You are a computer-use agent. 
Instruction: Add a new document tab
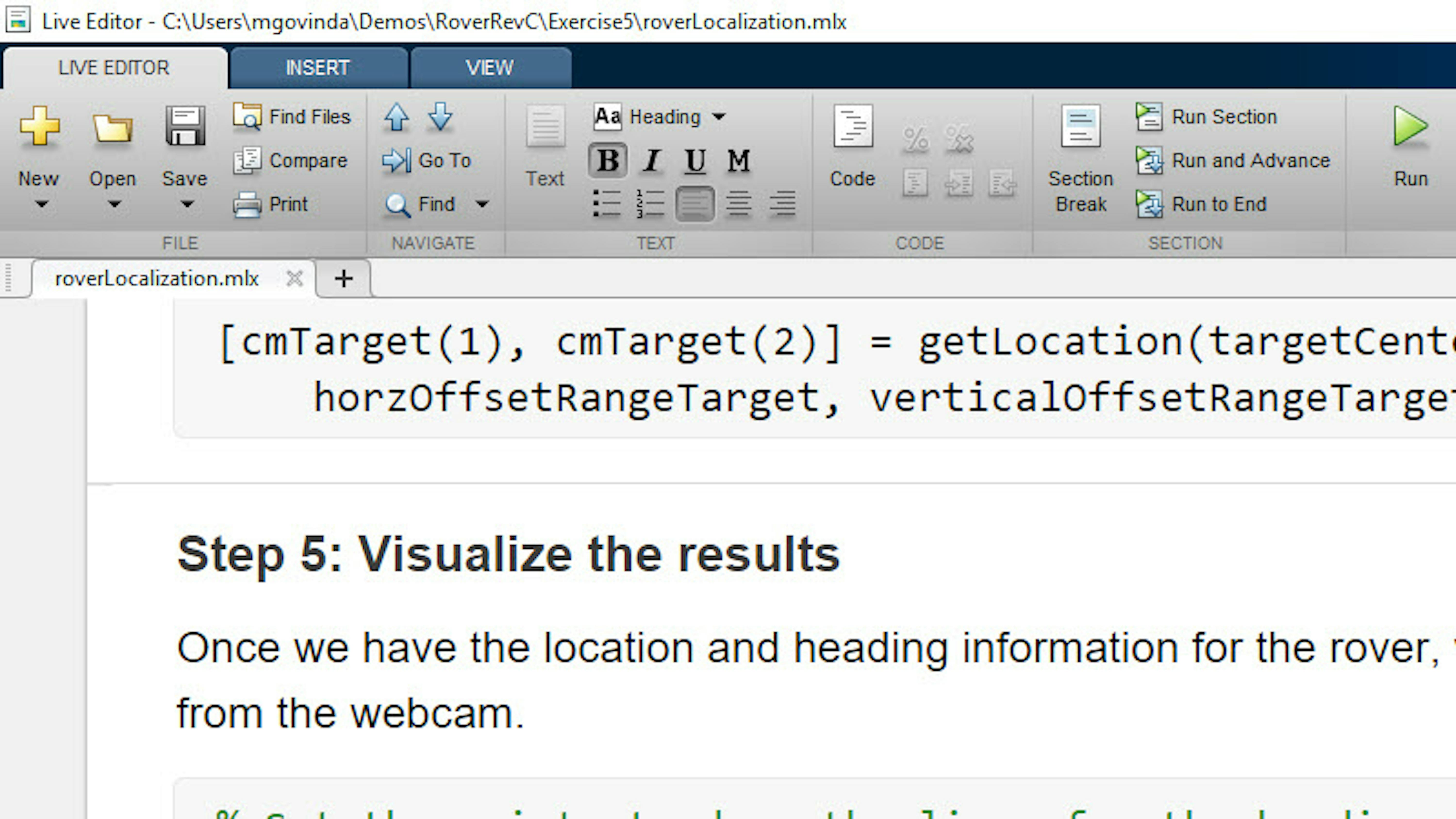(x=343, y=278)
